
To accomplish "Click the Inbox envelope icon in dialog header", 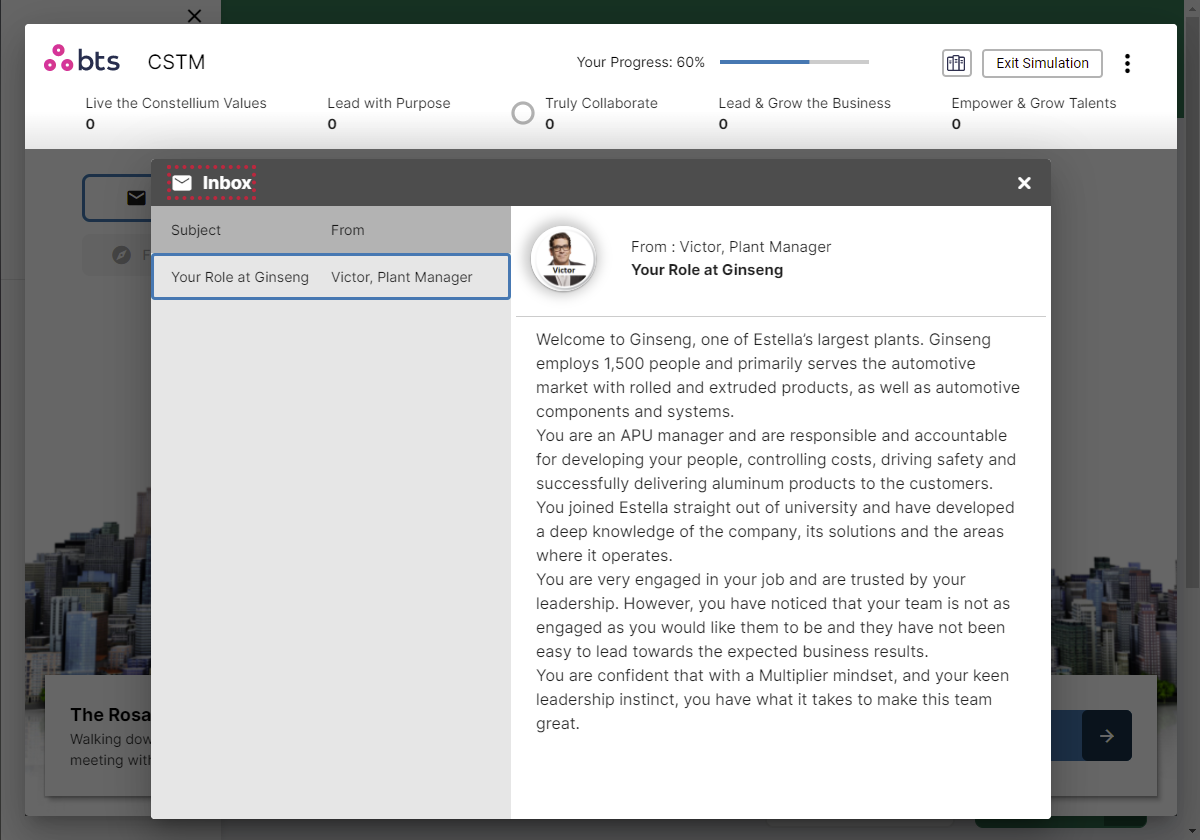I will coord(182,183).
